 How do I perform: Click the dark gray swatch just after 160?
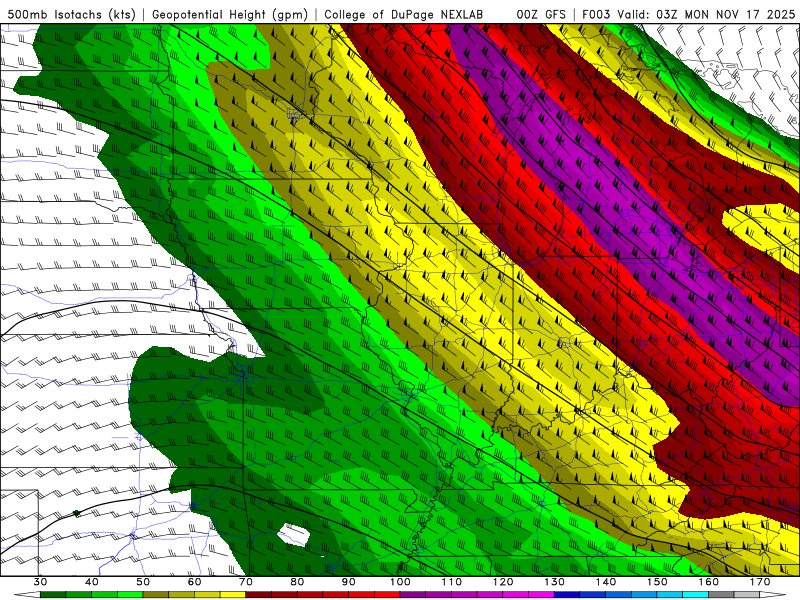point(721,595)
